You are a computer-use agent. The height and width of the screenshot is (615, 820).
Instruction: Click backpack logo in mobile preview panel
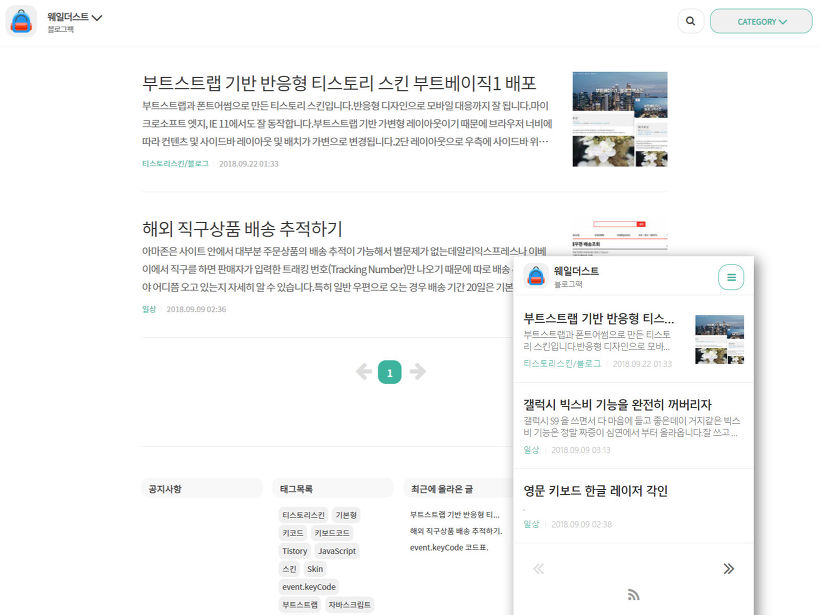[x=536, y=276]
